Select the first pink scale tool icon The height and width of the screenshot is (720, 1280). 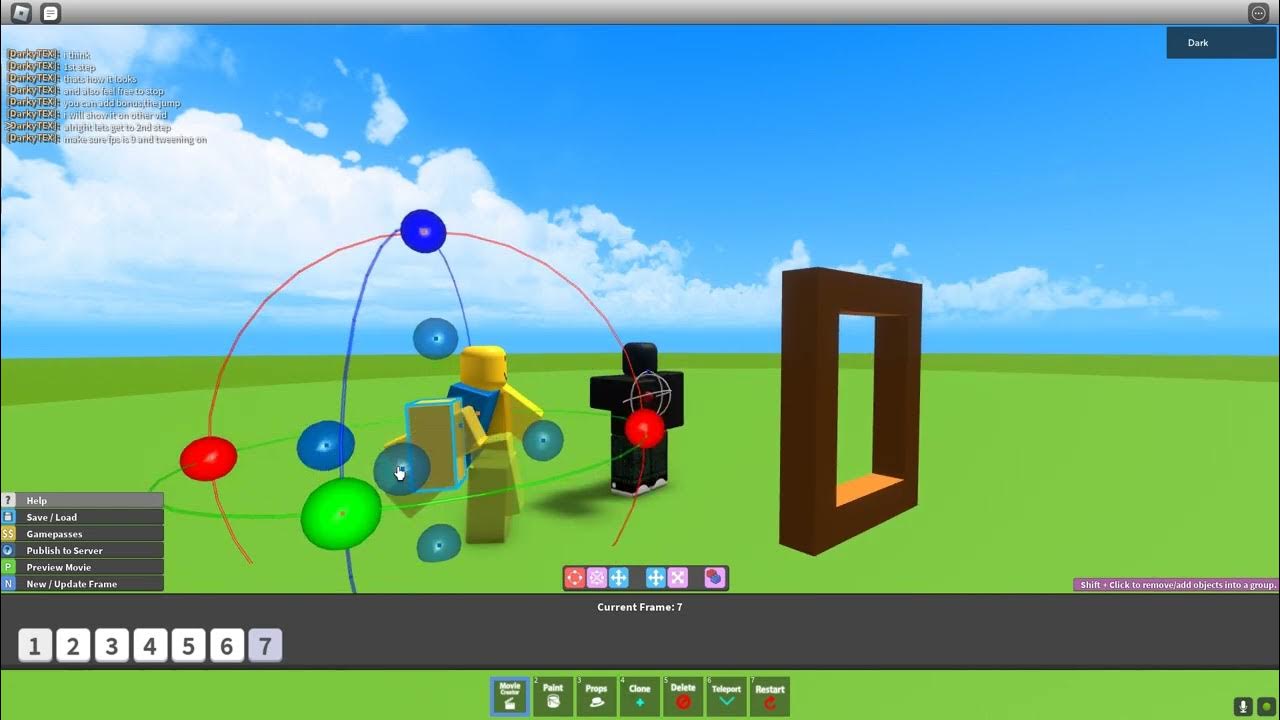coord(597,577)
